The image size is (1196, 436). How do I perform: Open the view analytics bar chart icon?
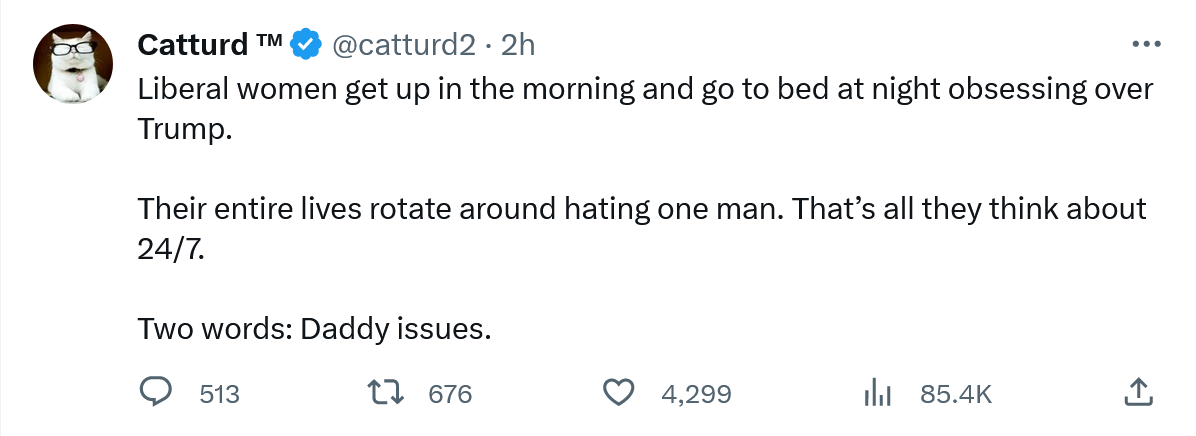[876, 394]
